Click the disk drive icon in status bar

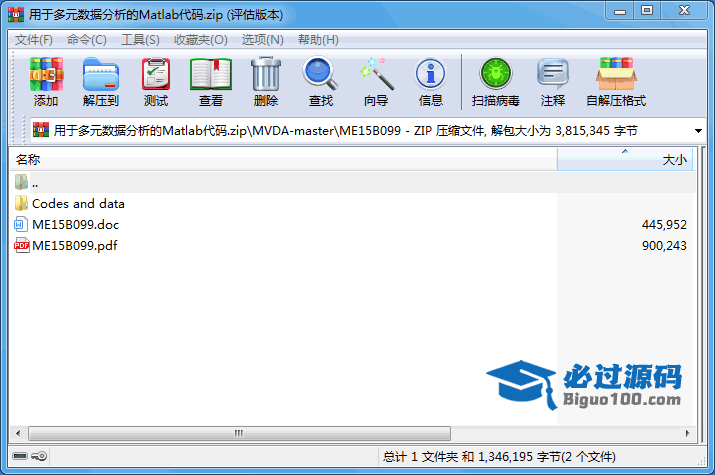pyautogui.click(x=20, y=456)
